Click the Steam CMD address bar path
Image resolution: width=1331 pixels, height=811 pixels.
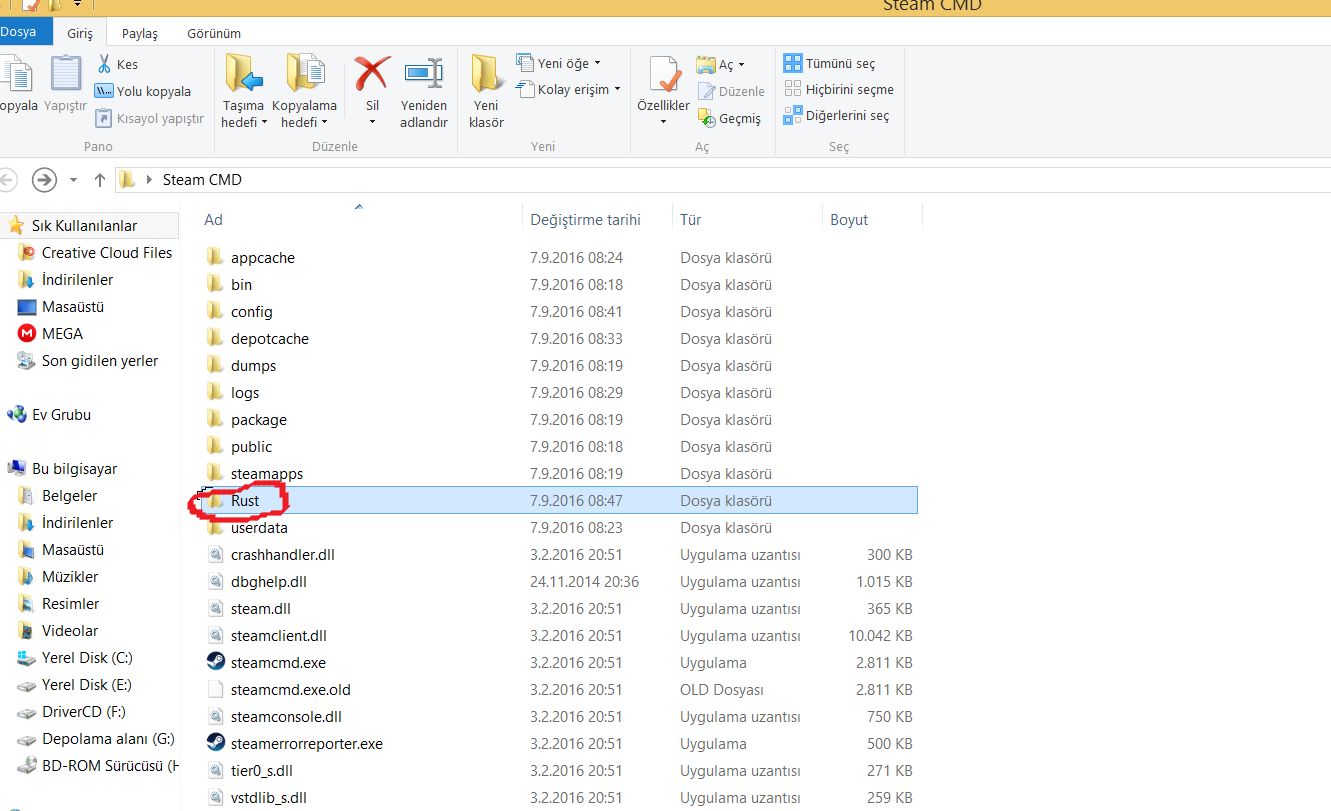click(x=202, y=180)
